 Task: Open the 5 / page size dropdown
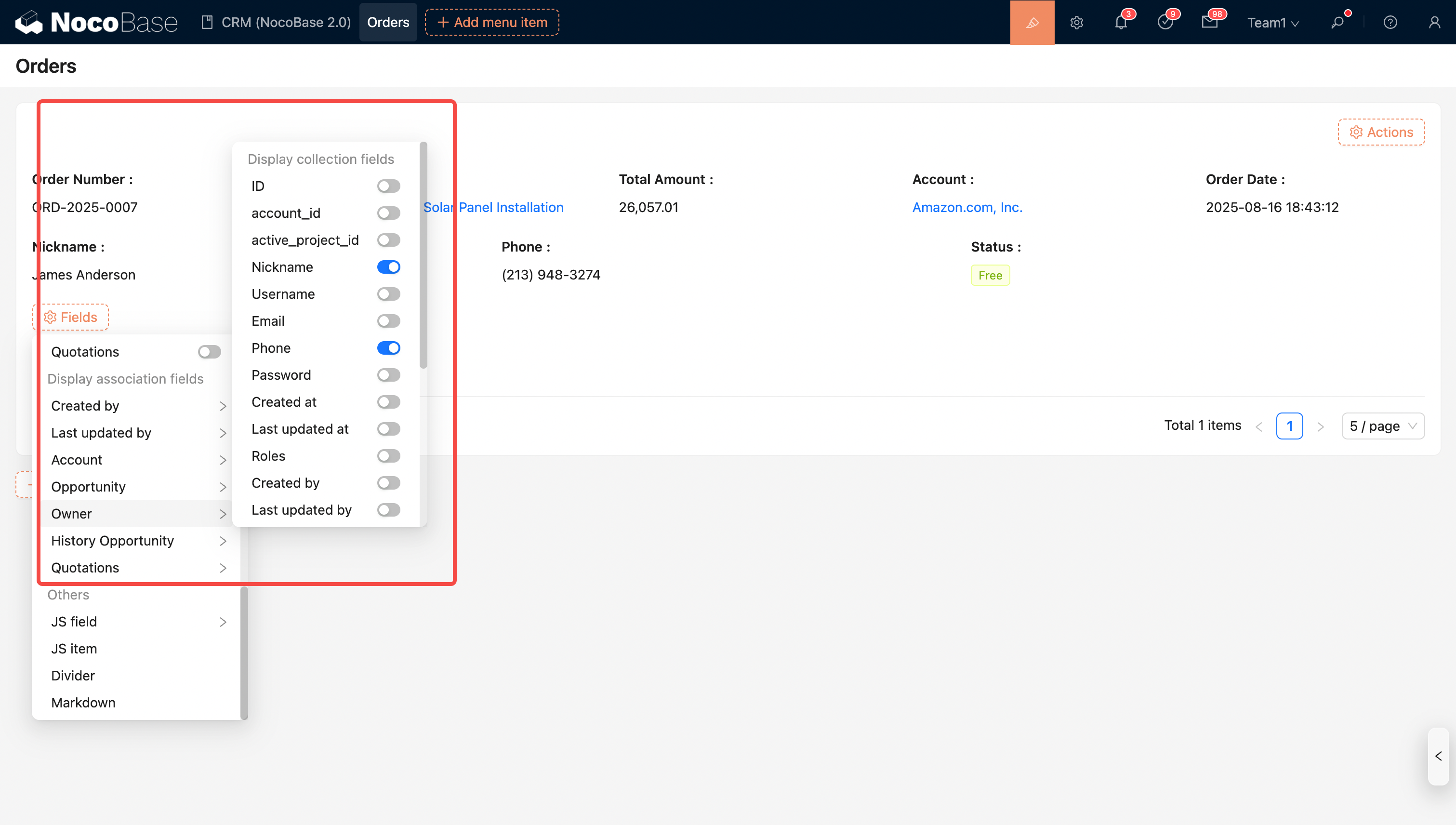tap(1382, 426)
